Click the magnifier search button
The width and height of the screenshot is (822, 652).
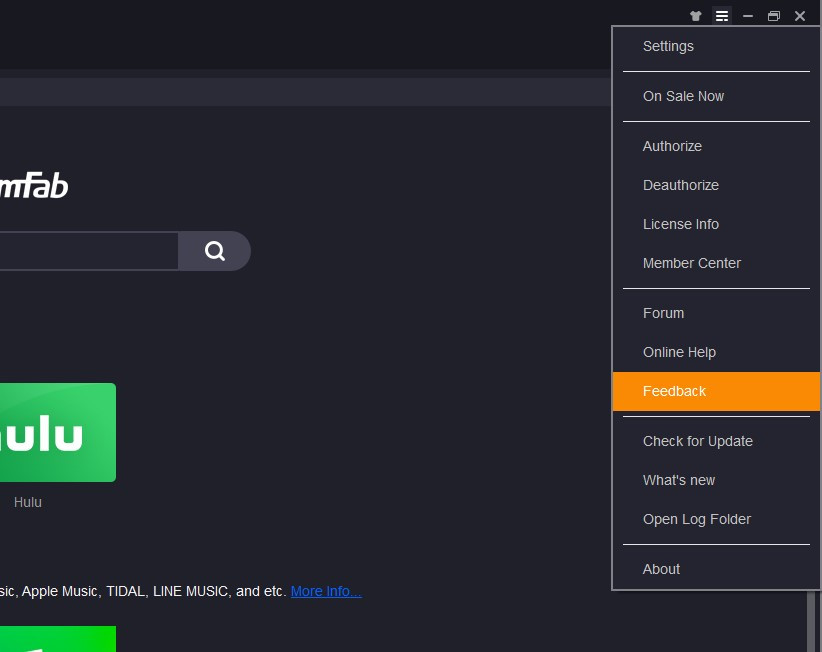(x=215, y=251)
